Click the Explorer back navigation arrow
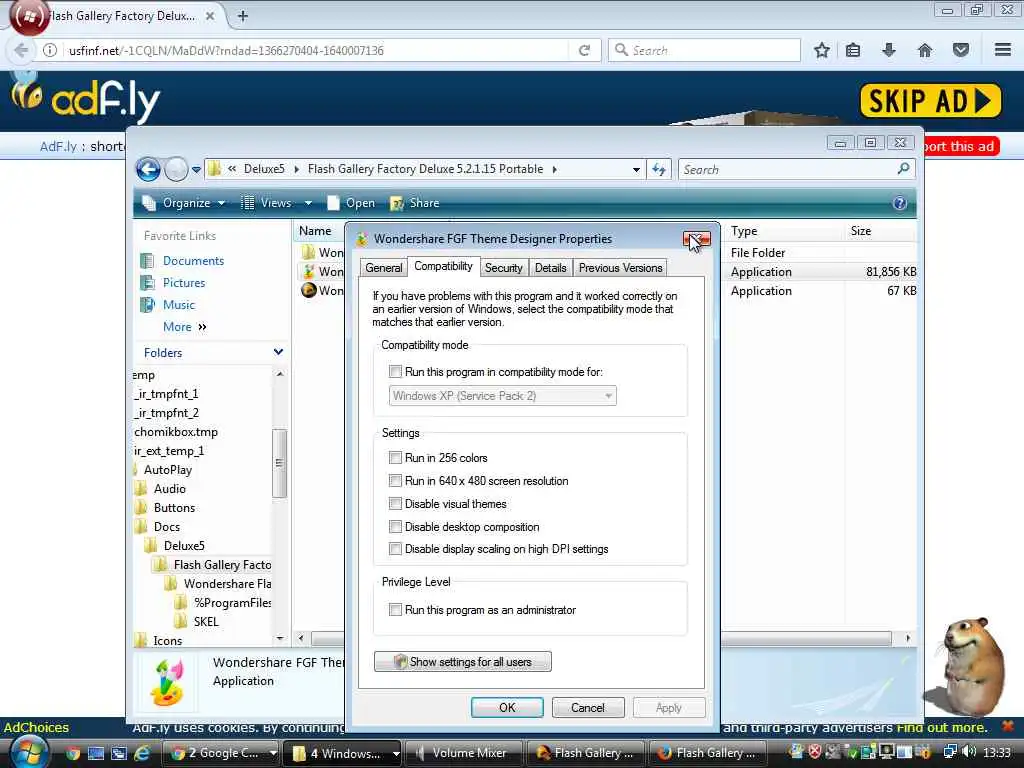The height and width of the screenshot is (768, 1024). (x=148, y=169)
